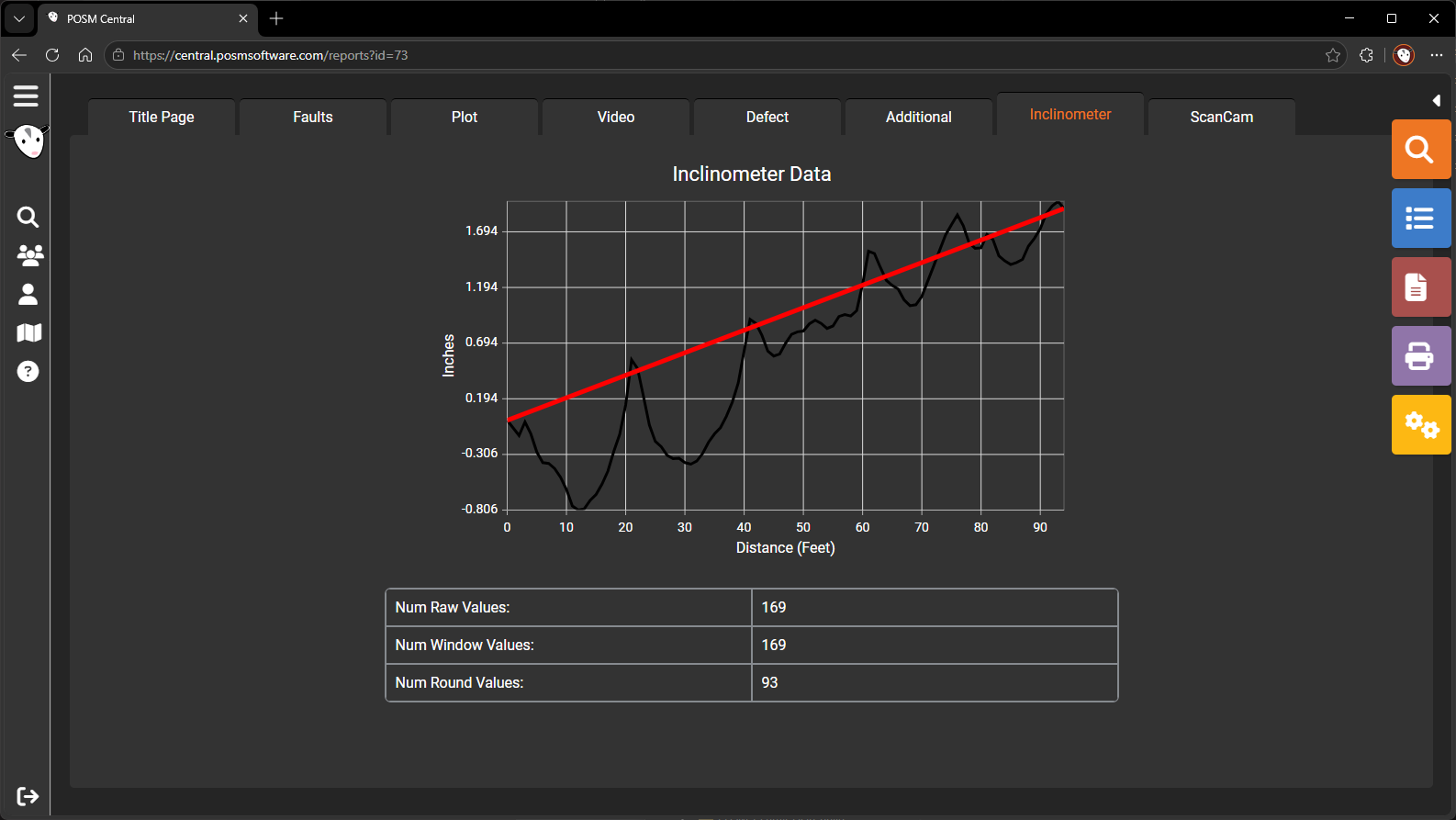
Task: Click the orange search button
Action: (1421, 149)
